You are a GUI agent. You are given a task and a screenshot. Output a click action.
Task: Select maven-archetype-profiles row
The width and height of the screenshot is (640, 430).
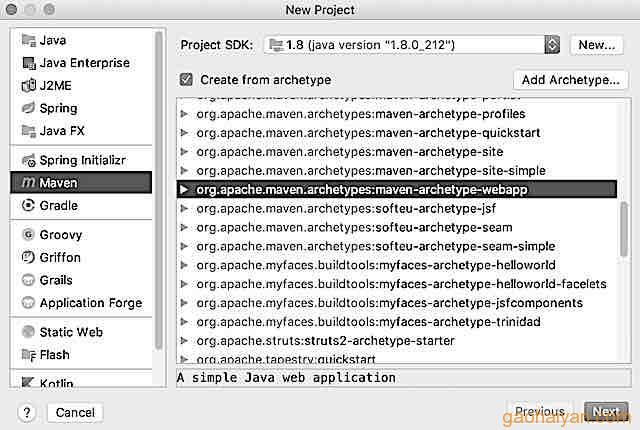(x=397, y=114)
